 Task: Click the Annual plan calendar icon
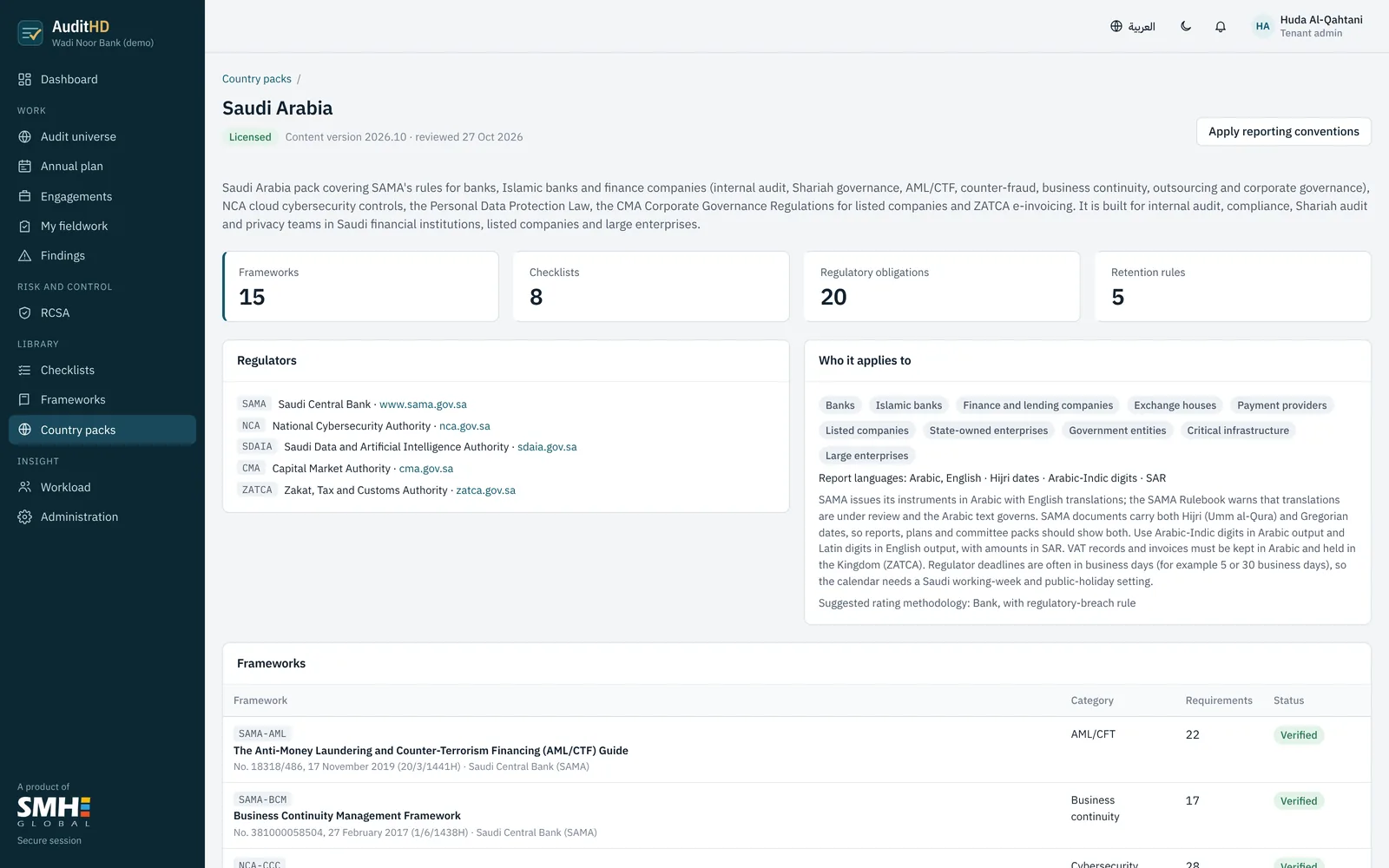[x=24, y=166]
